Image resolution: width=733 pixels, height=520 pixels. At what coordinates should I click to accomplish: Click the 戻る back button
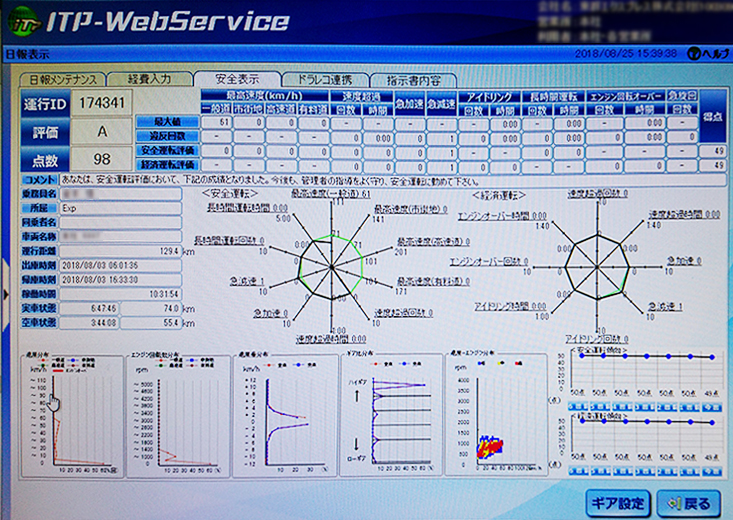point(690,501)
